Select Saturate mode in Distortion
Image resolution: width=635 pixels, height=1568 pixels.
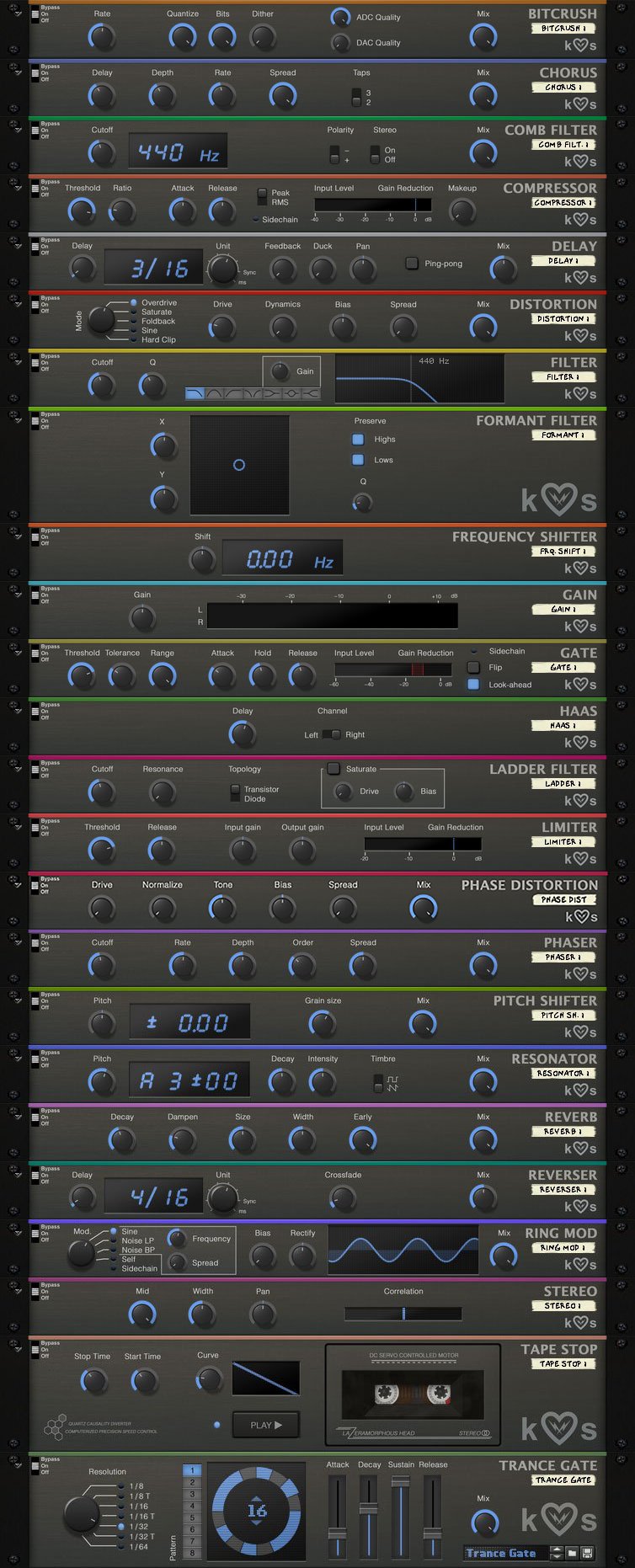pos(134,312)
